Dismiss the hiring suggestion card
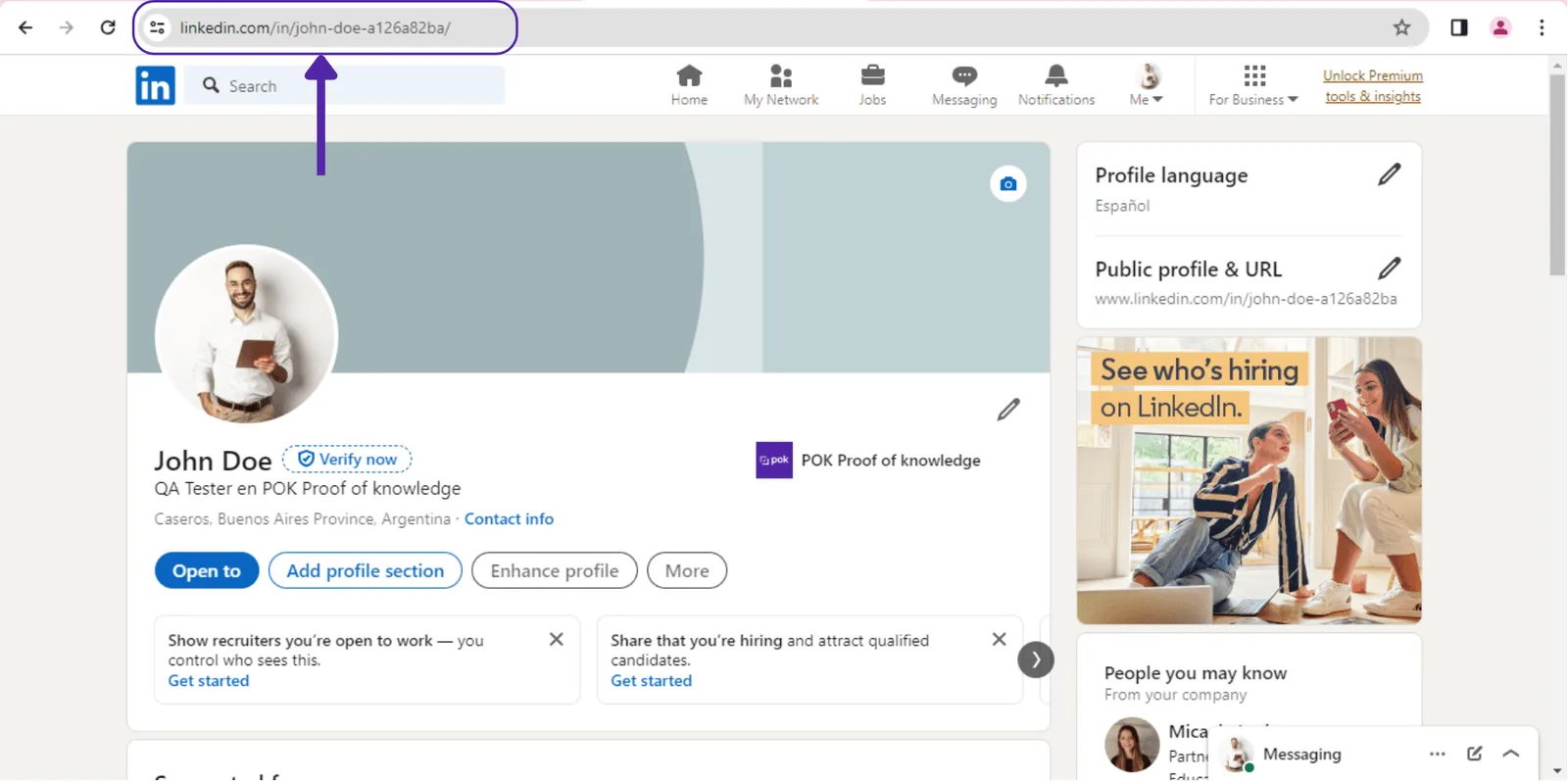This screenshot has height=781, width=1568. click(999, 639)
